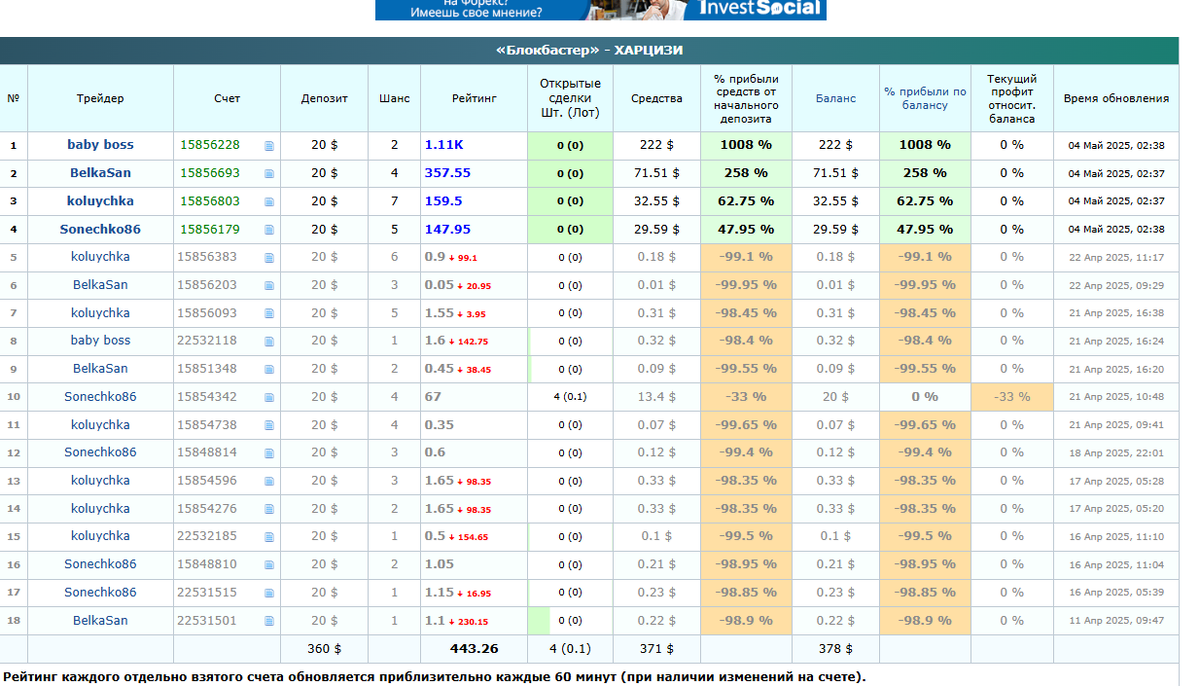This screenshot has height=686, width=1200.
Task: Click the -33 % current profit cell
Action: coord(1011,397)
